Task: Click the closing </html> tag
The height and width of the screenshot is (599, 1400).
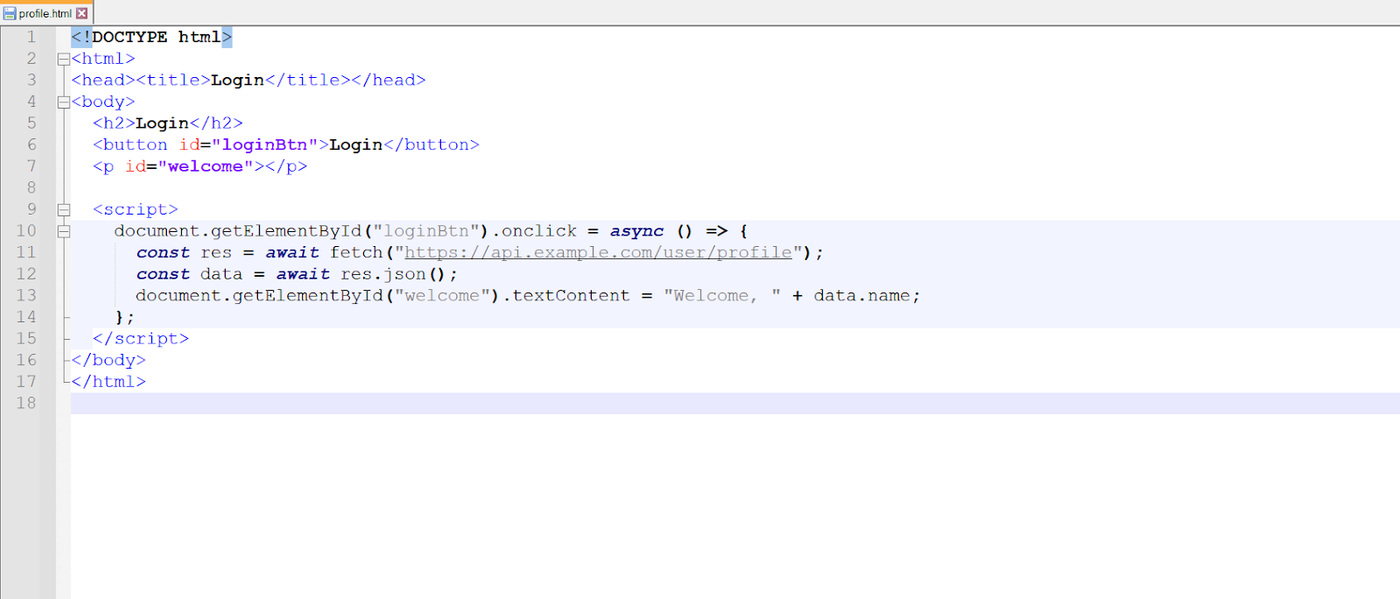Action: coord(108,381)
